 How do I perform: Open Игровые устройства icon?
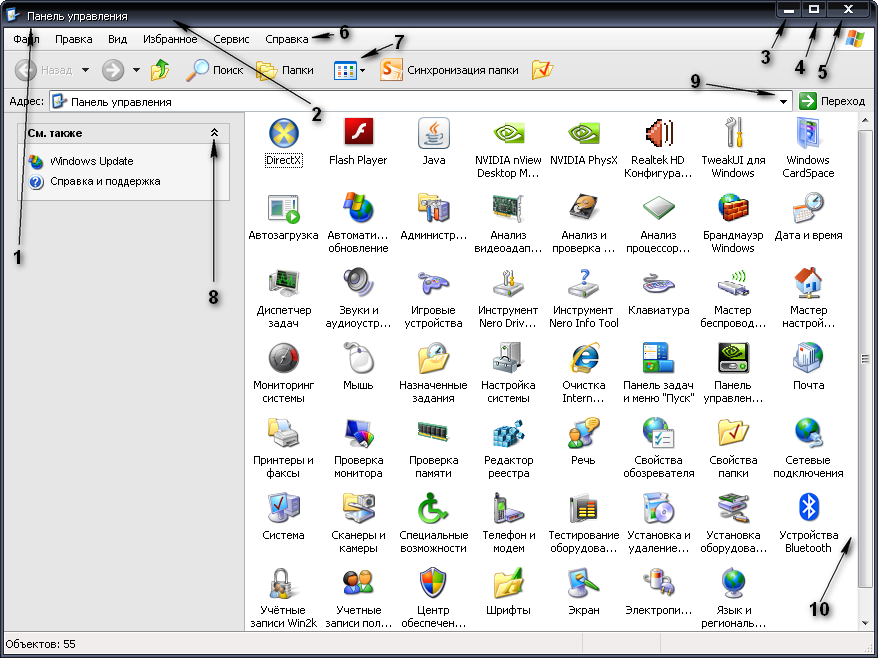tap(433, 283)
